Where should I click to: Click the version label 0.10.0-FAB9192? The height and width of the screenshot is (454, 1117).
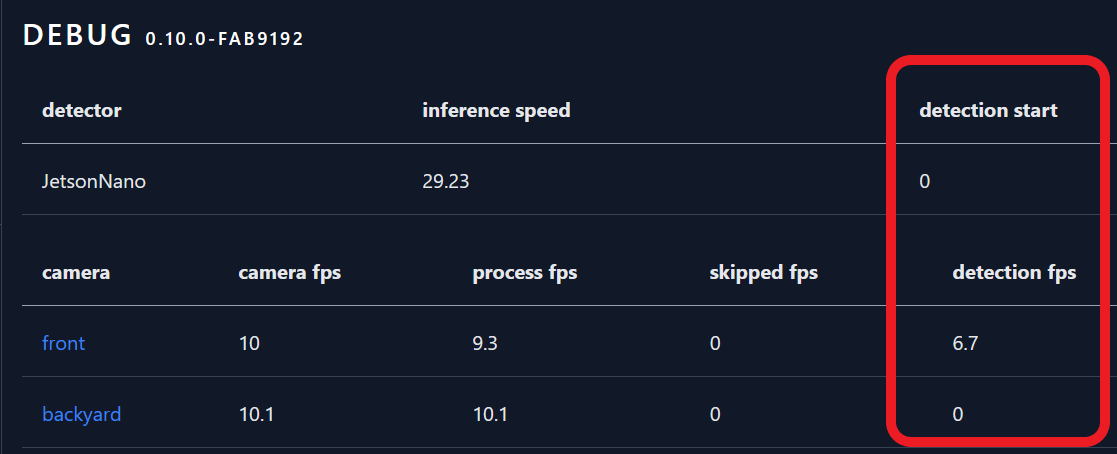[224, 39]
